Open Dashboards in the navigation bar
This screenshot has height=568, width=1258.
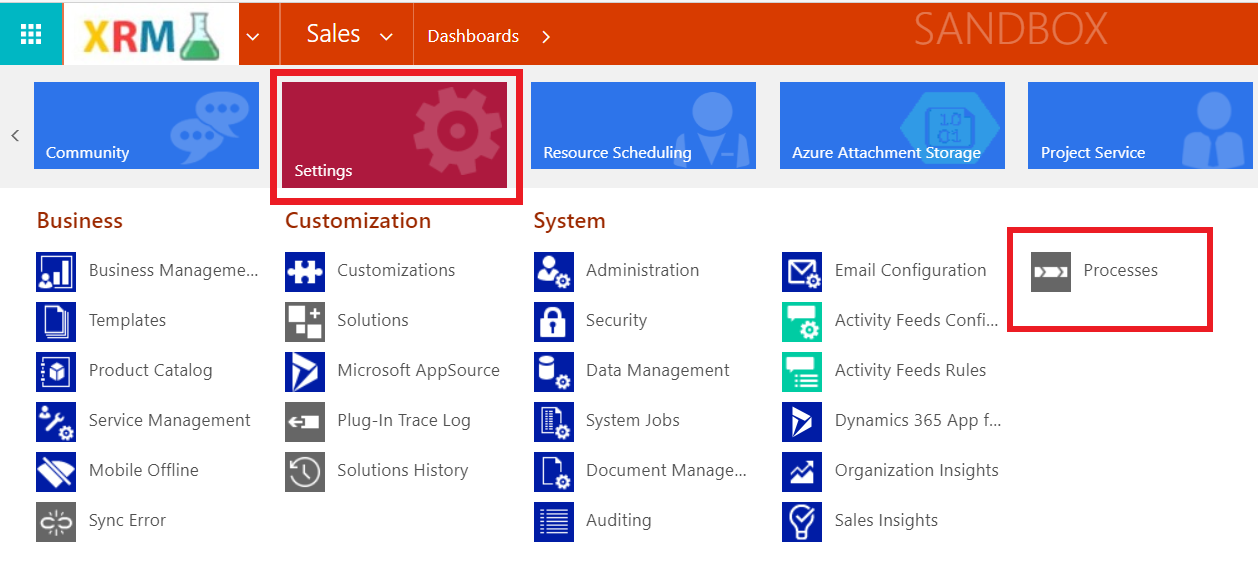click(x=473, y=36)
